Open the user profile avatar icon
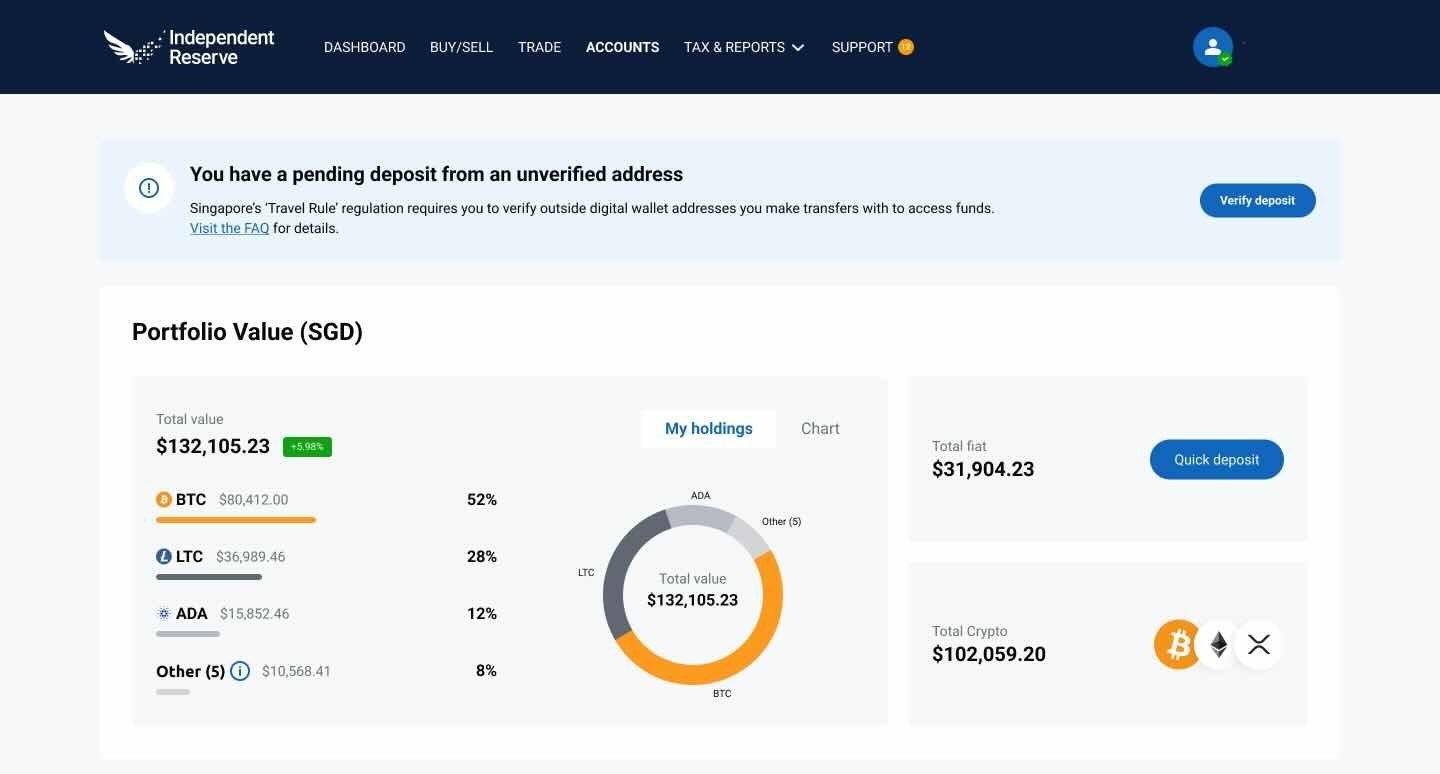Viewport: 1440px width, 774px height. tap(1212, 47)
